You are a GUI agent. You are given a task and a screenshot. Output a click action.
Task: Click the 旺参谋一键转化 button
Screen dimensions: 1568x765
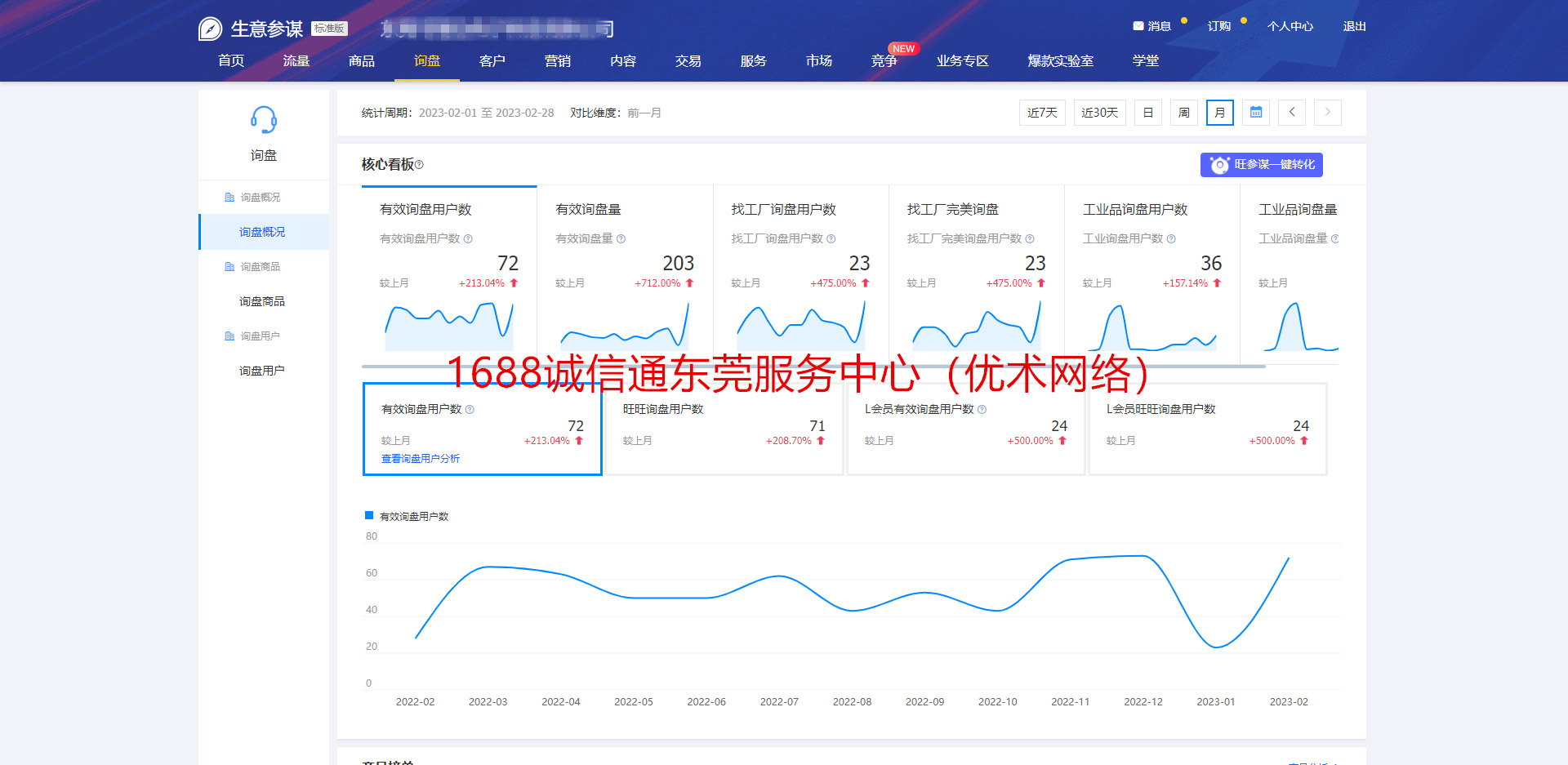click(x=1261, y=165)
